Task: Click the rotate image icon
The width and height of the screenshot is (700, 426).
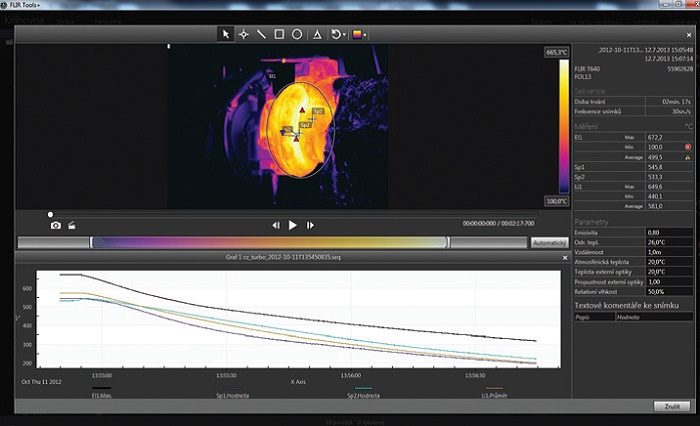Action: click(336, 34)
